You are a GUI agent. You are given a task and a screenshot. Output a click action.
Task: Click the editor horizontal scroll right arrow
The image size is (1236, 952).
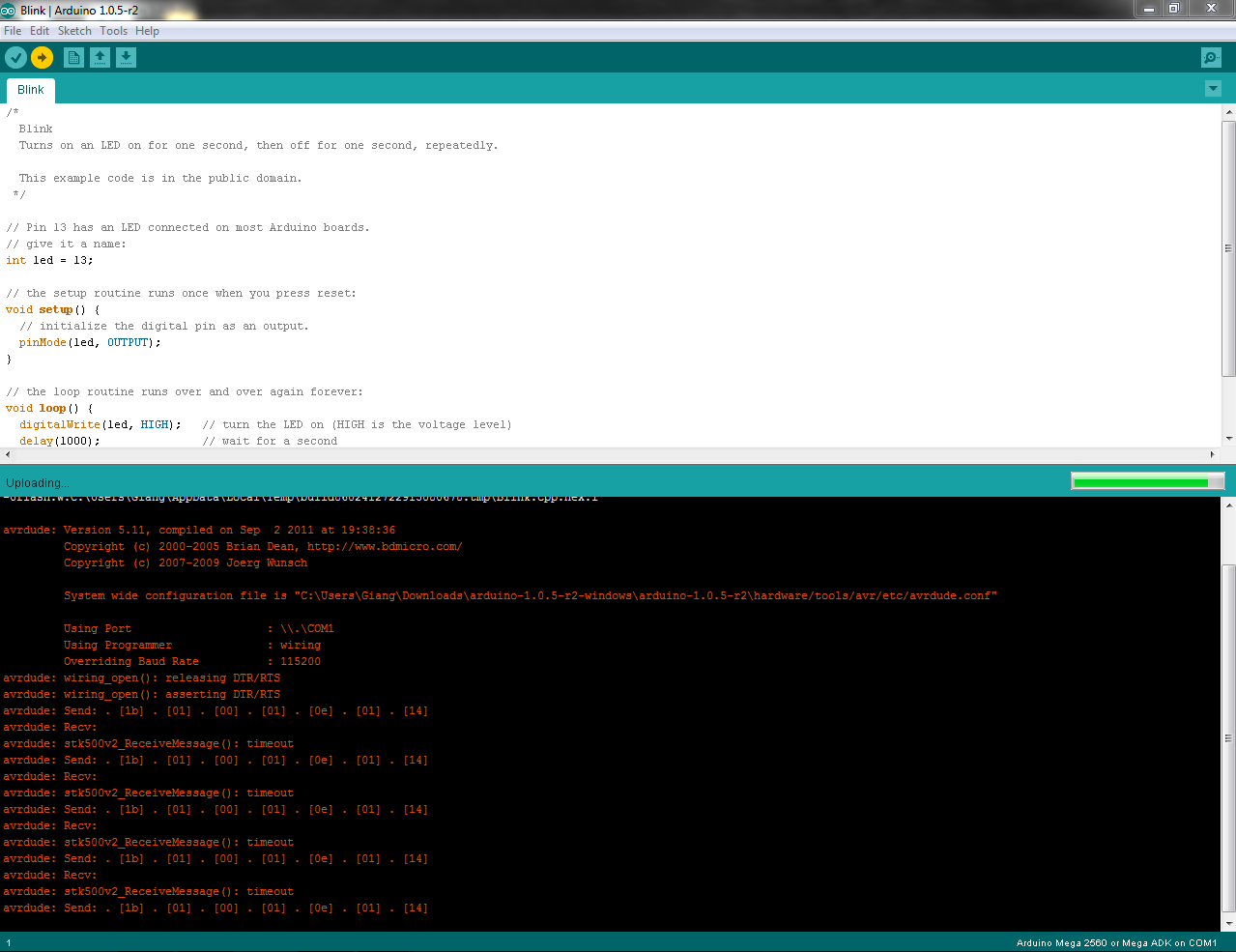[1213, 454]
